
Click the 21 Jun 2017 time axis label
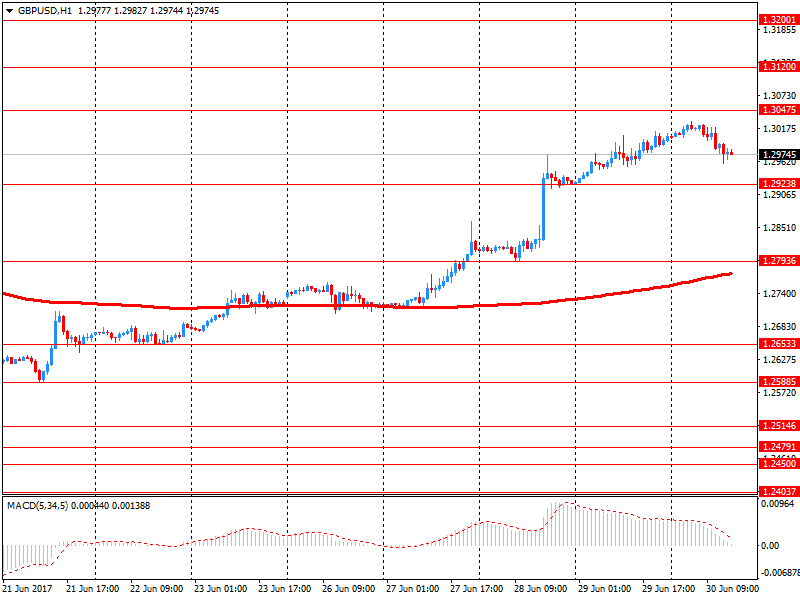coord(28,589)
